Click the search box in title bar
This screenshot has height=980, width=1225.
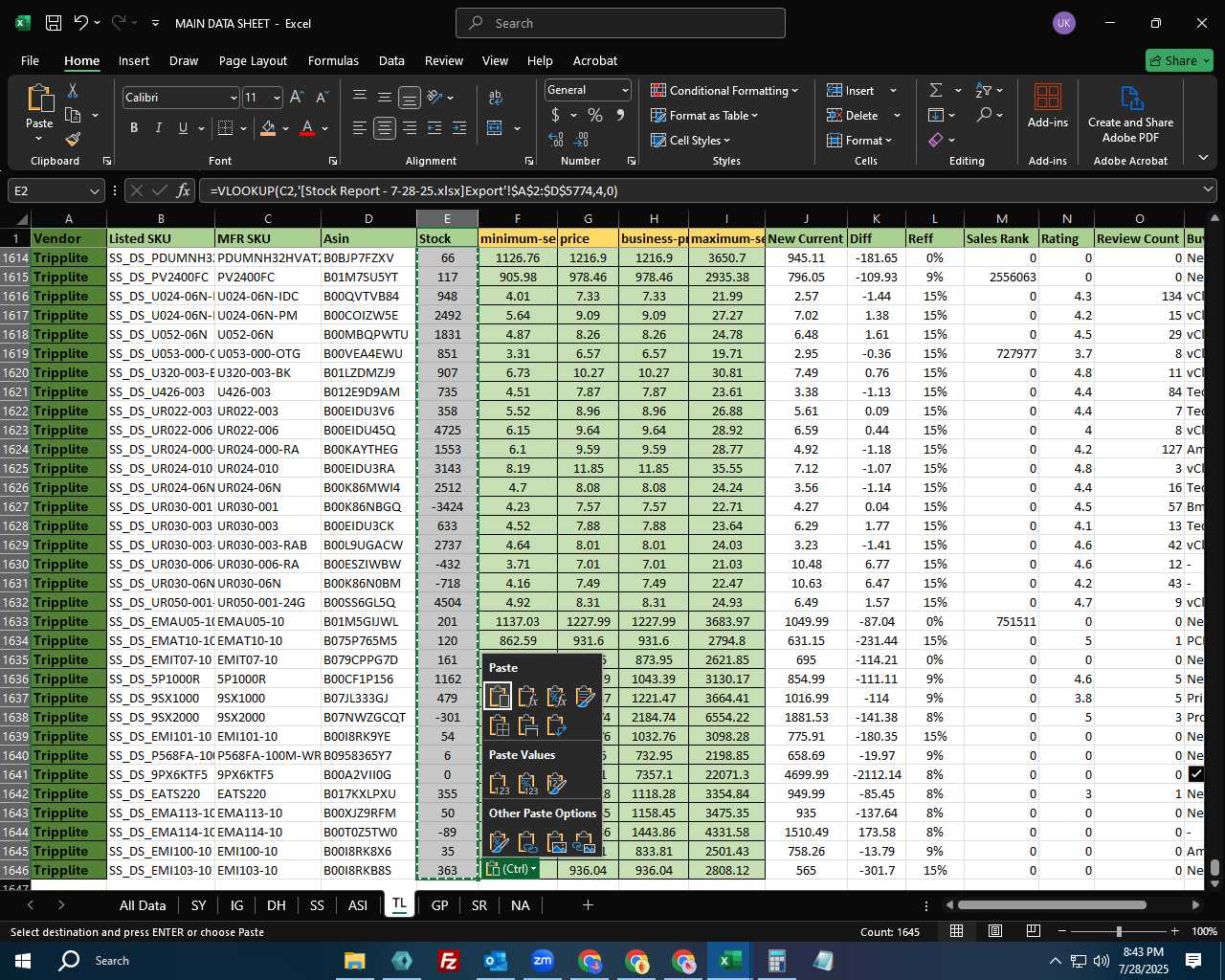(620, 23)
